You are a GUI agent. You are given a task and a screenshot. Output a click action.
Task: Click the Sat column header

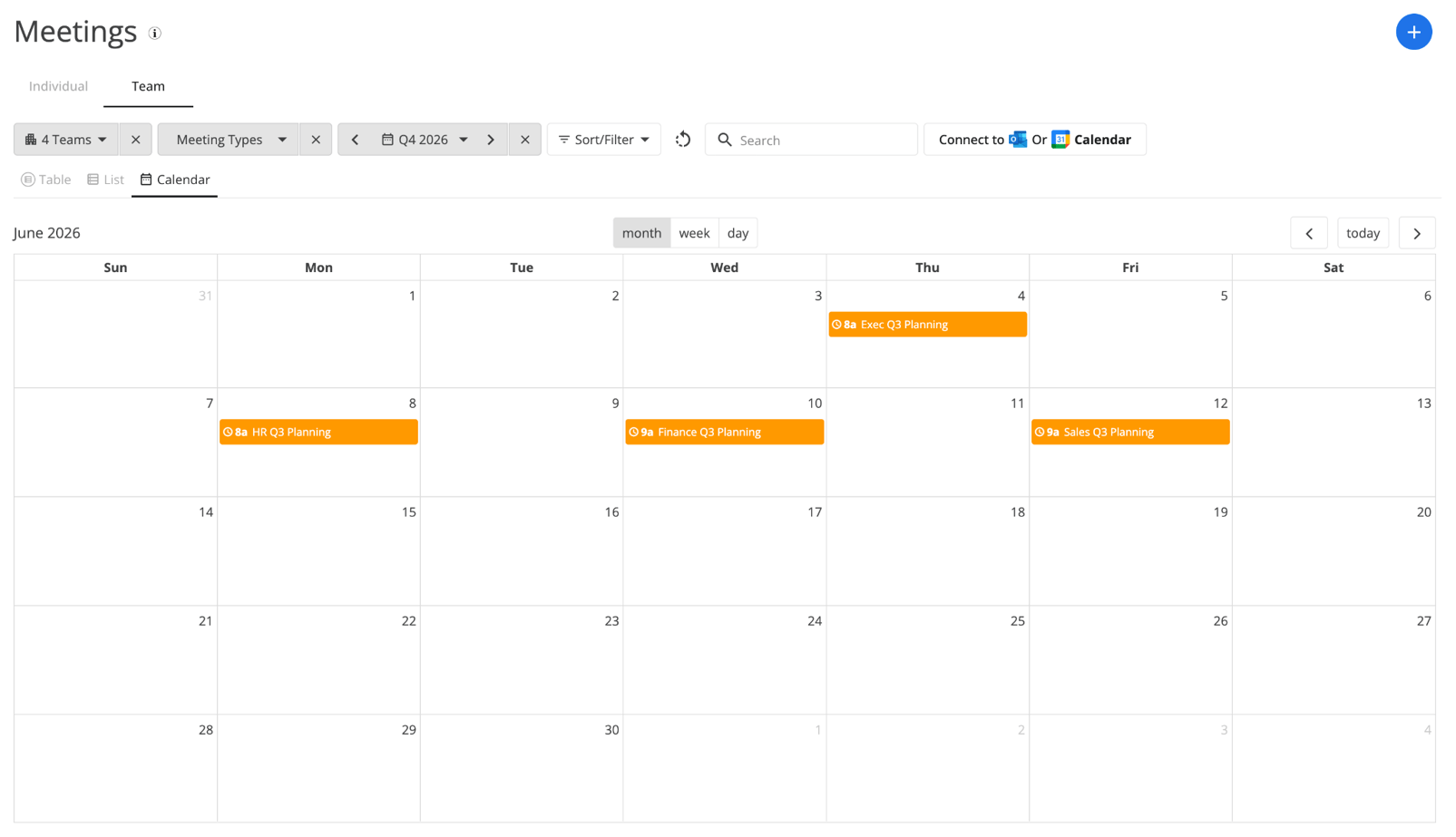1334,268
